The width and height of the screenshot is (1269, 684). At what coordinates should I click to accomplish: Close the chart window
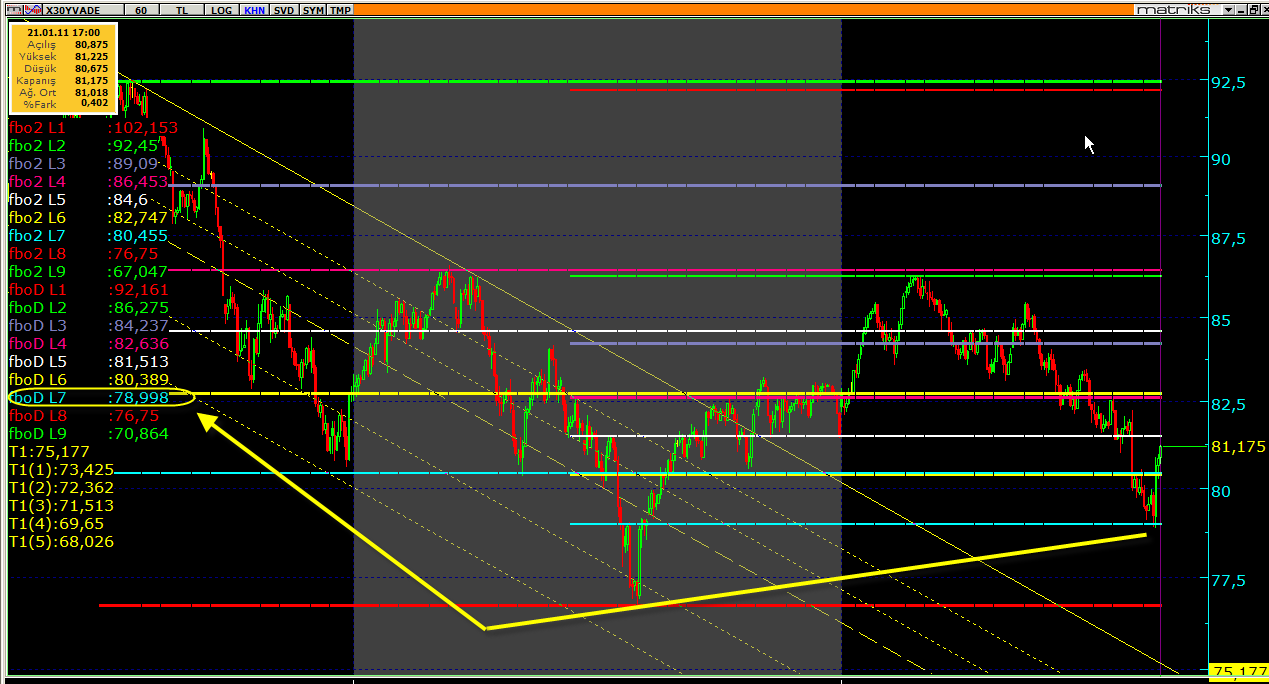(1263, 9)
